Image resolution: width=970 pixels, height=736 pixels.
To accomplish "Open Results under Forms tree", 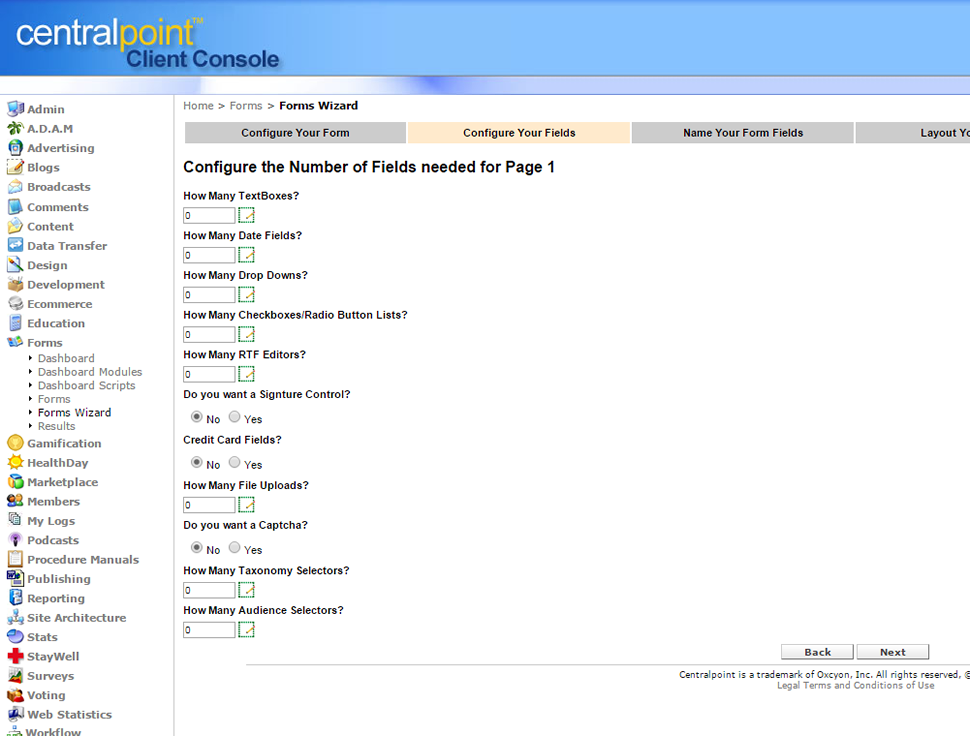I will 56,426.
